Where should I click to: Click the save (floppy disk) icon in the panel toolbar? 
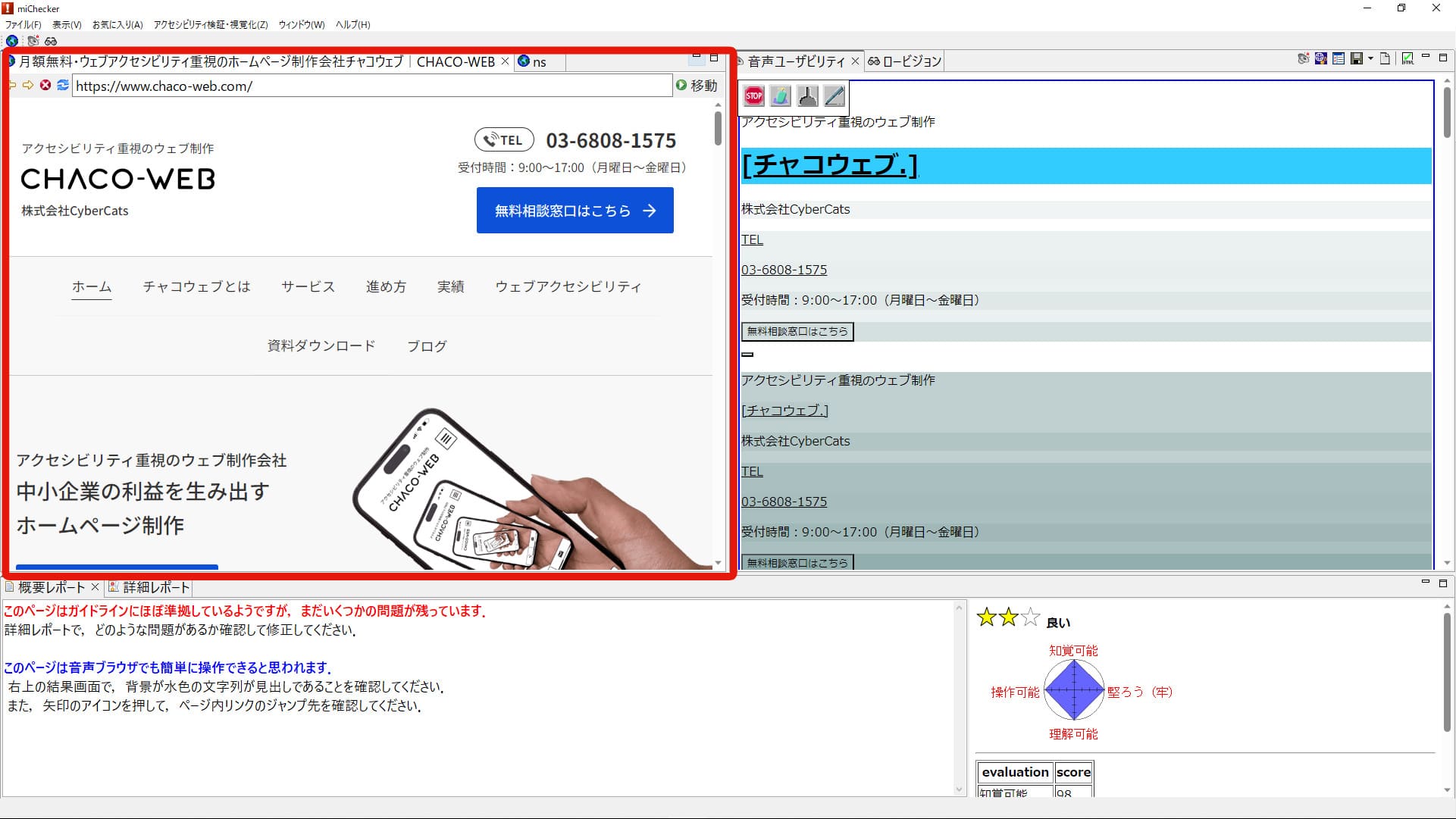tap(1356, 58)
